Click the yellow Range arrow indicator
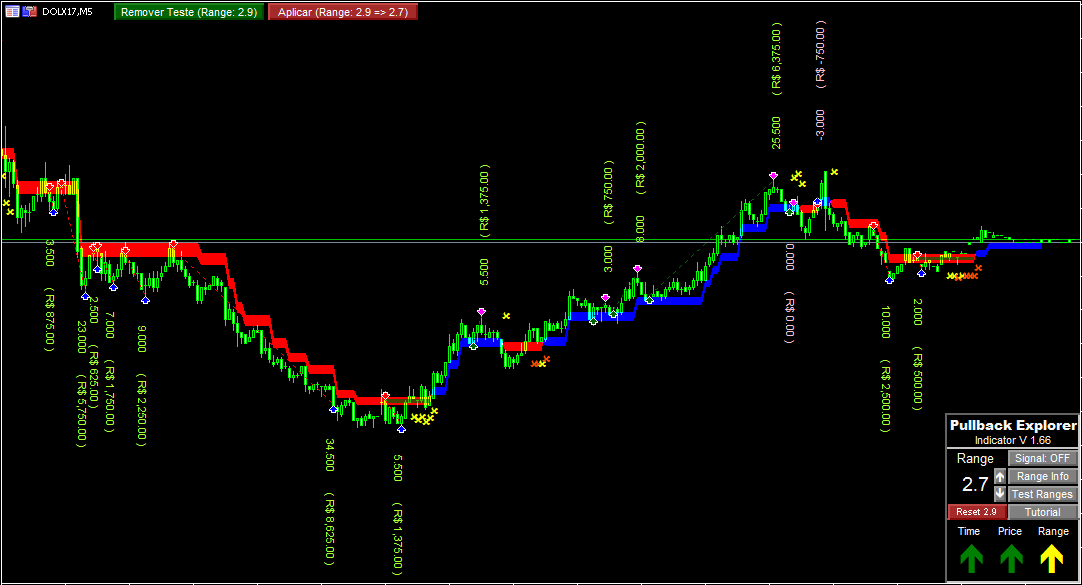This screenshot has width=1082, height=585. [1053, 560]
